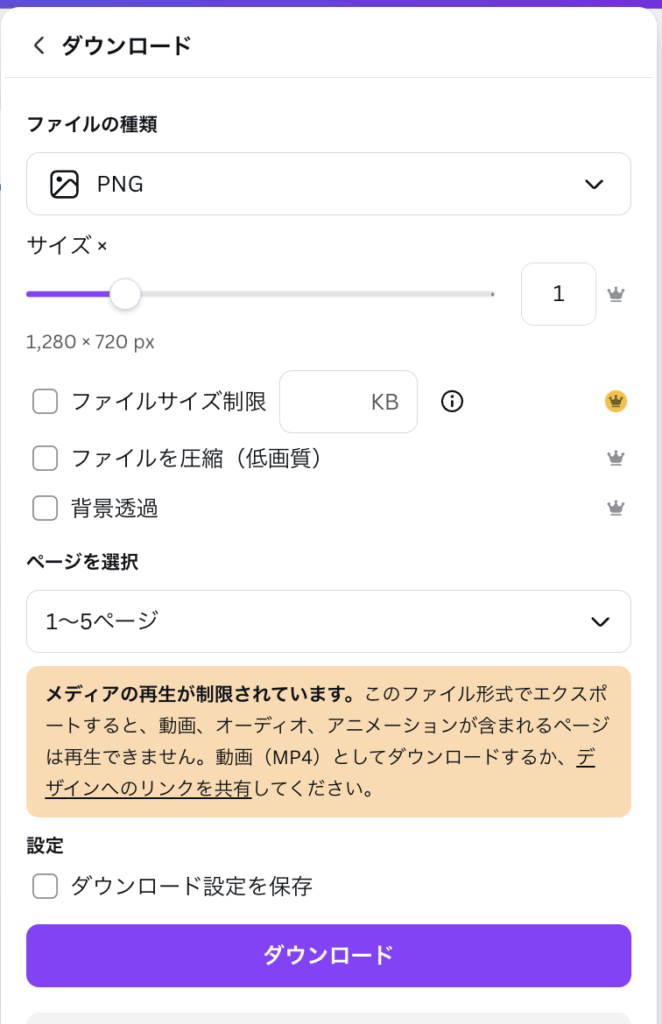Toggle the 背景透過 checkbox
The height and width of the screenshot is (1024, 662).
coord(45,508)
